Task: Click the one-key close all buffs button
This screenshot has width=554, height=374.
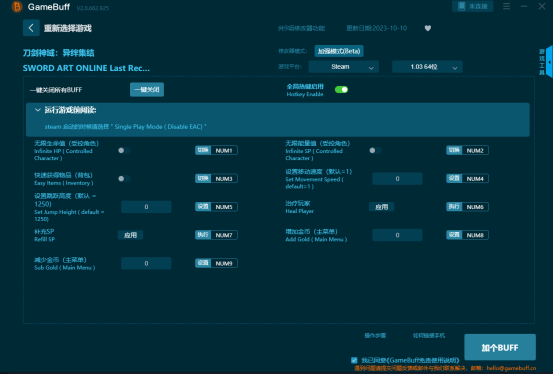Action: [x=147, y=90]
